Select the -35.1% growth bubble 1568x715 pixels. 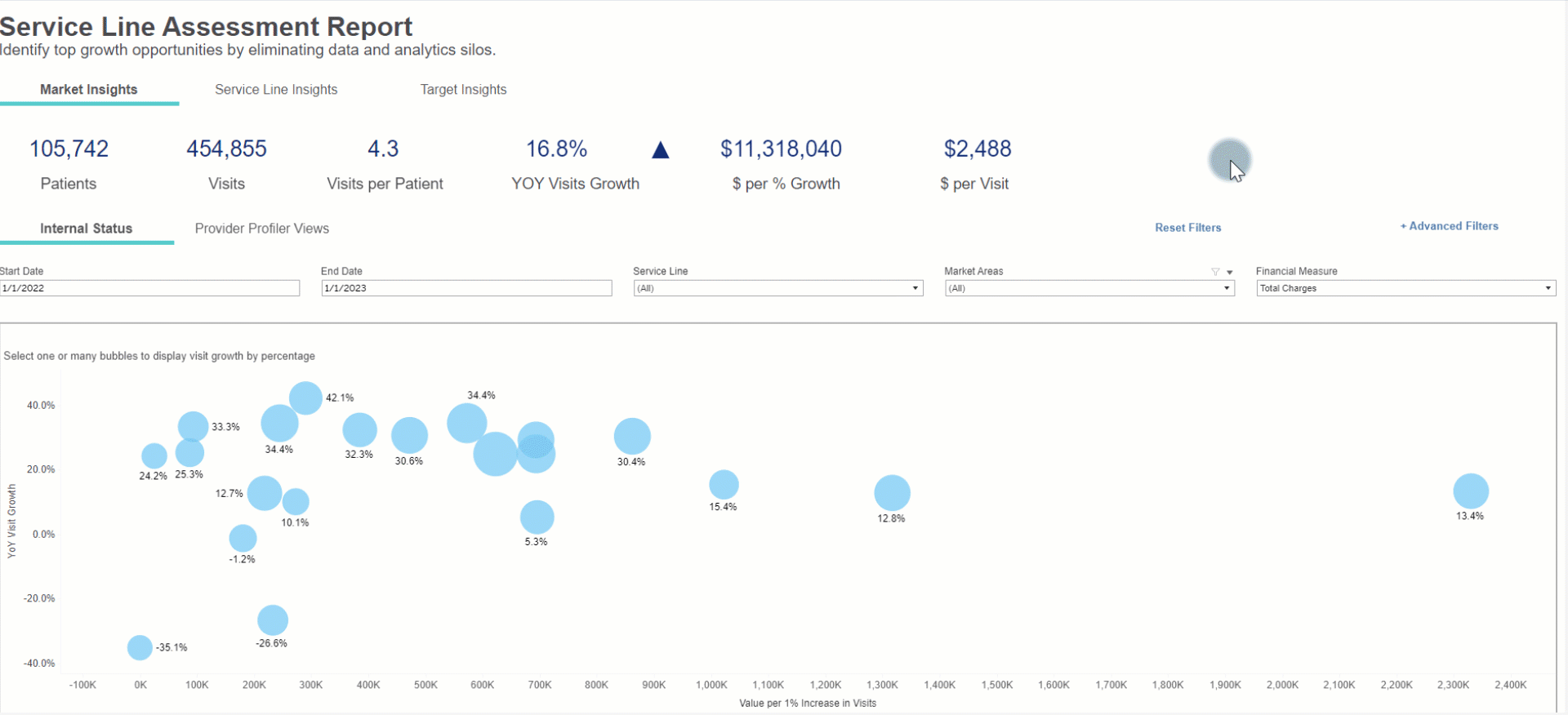click(140, 647)
